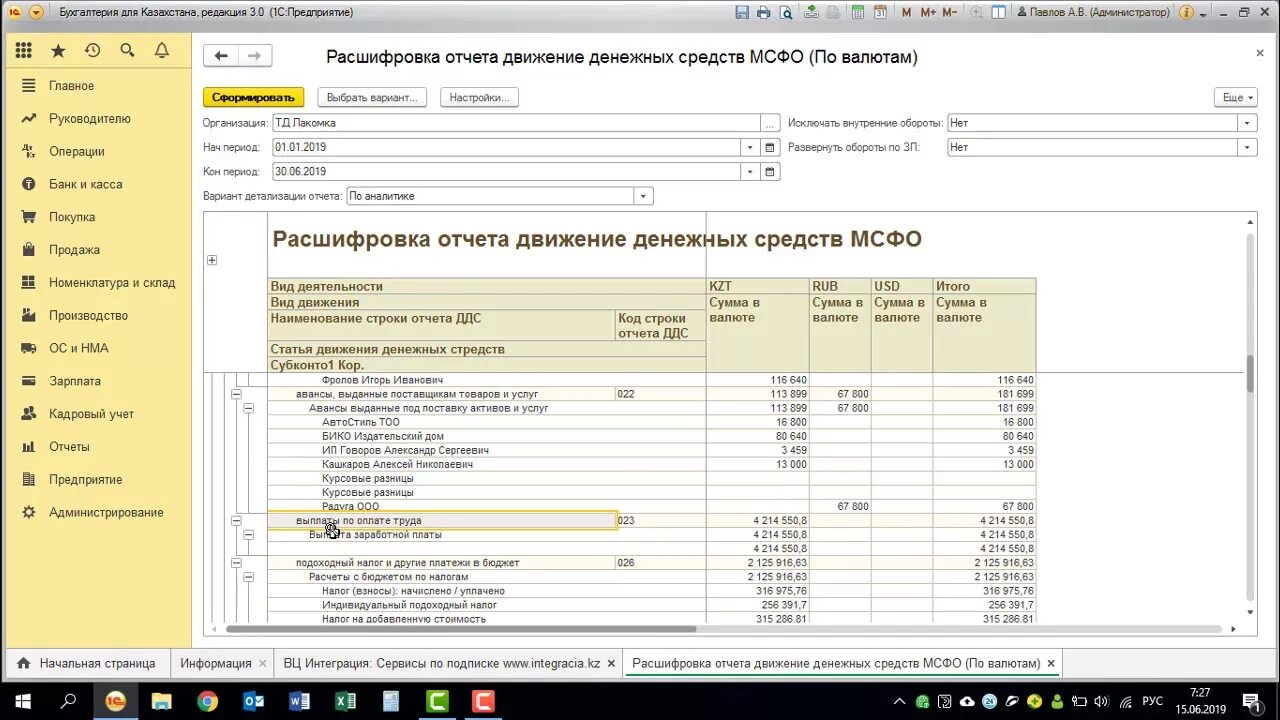Click the vertical scrollbar thumb of report

coord(1250,374)
